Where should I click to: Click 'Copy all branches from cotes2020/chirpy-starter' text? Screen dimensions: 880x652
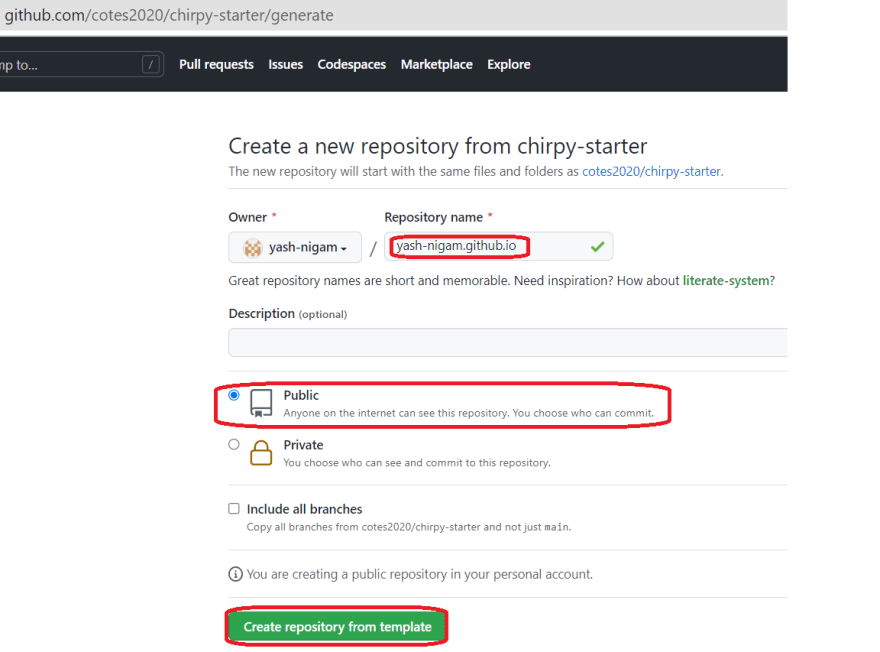click(x=409, y=527)
